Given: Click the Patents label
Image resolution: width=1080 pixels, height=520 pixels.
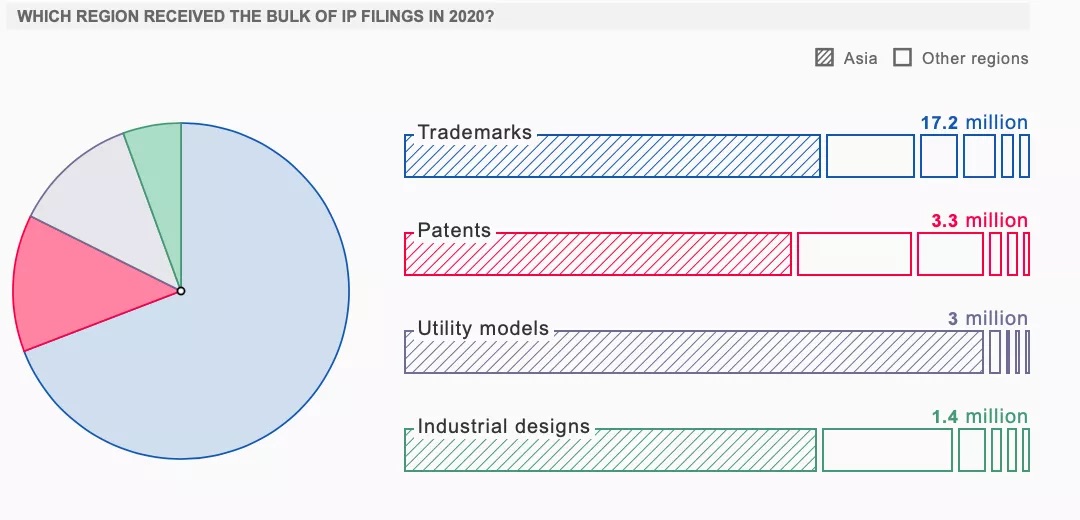Looking at the screenshot, I should tap(454, 230).
